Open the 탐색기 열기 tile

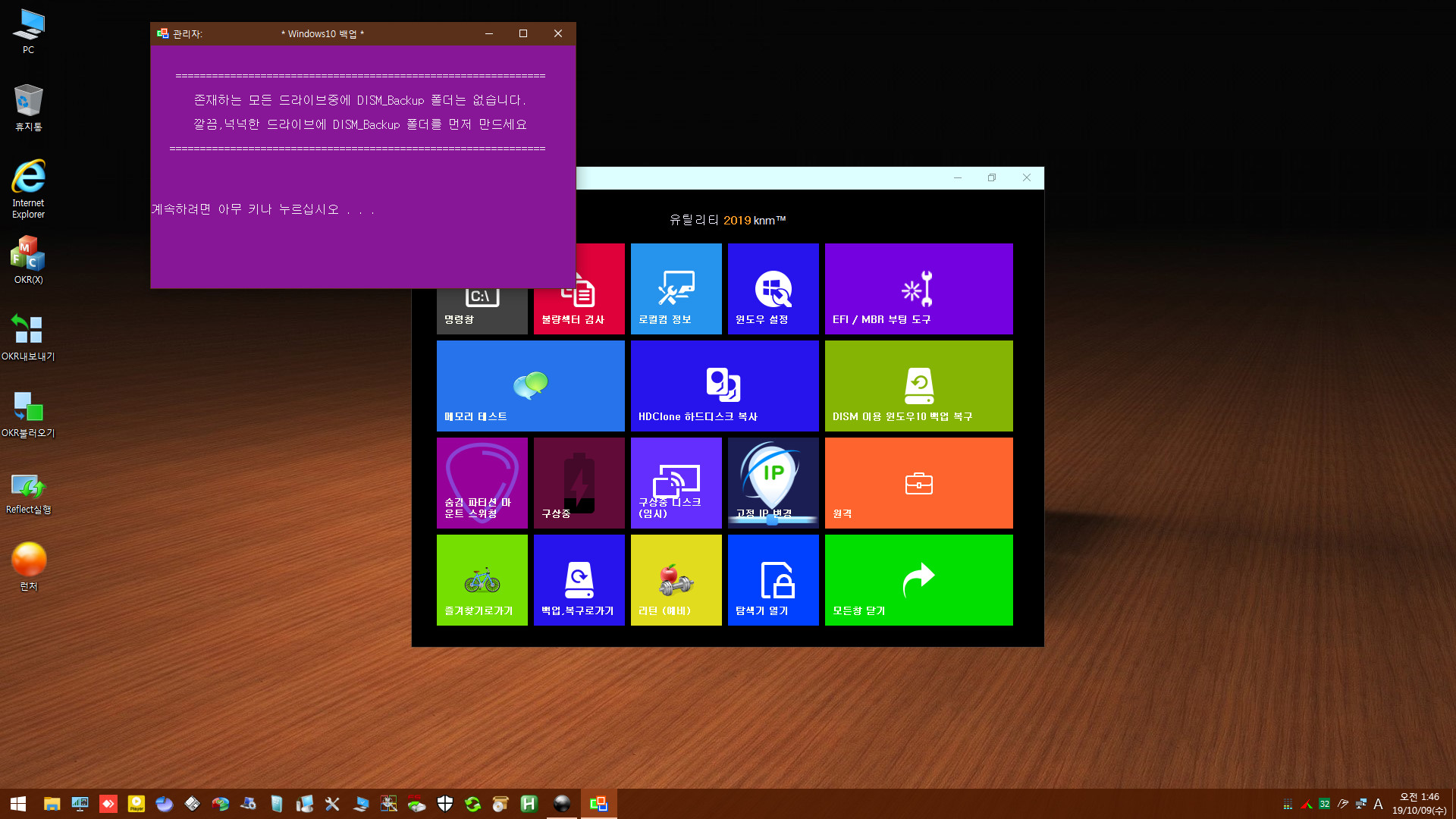click(773, 580)
